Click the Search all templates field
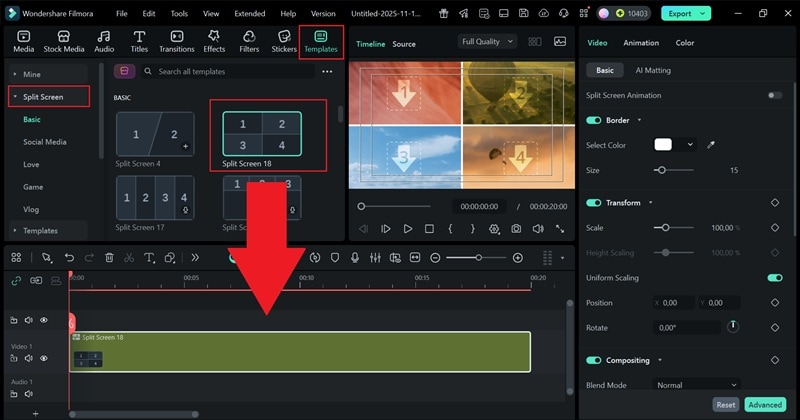 point(229,71)
